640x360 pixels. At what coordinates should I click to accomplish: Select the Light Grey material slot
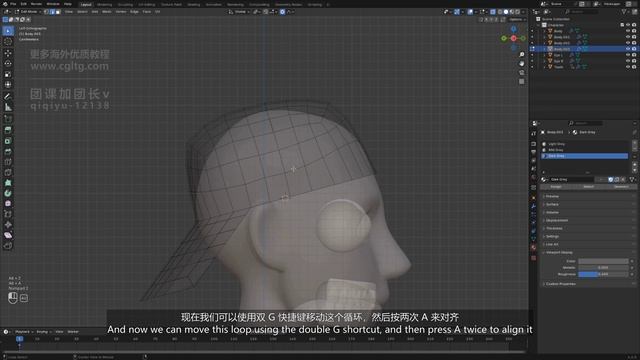pos(584,144)
